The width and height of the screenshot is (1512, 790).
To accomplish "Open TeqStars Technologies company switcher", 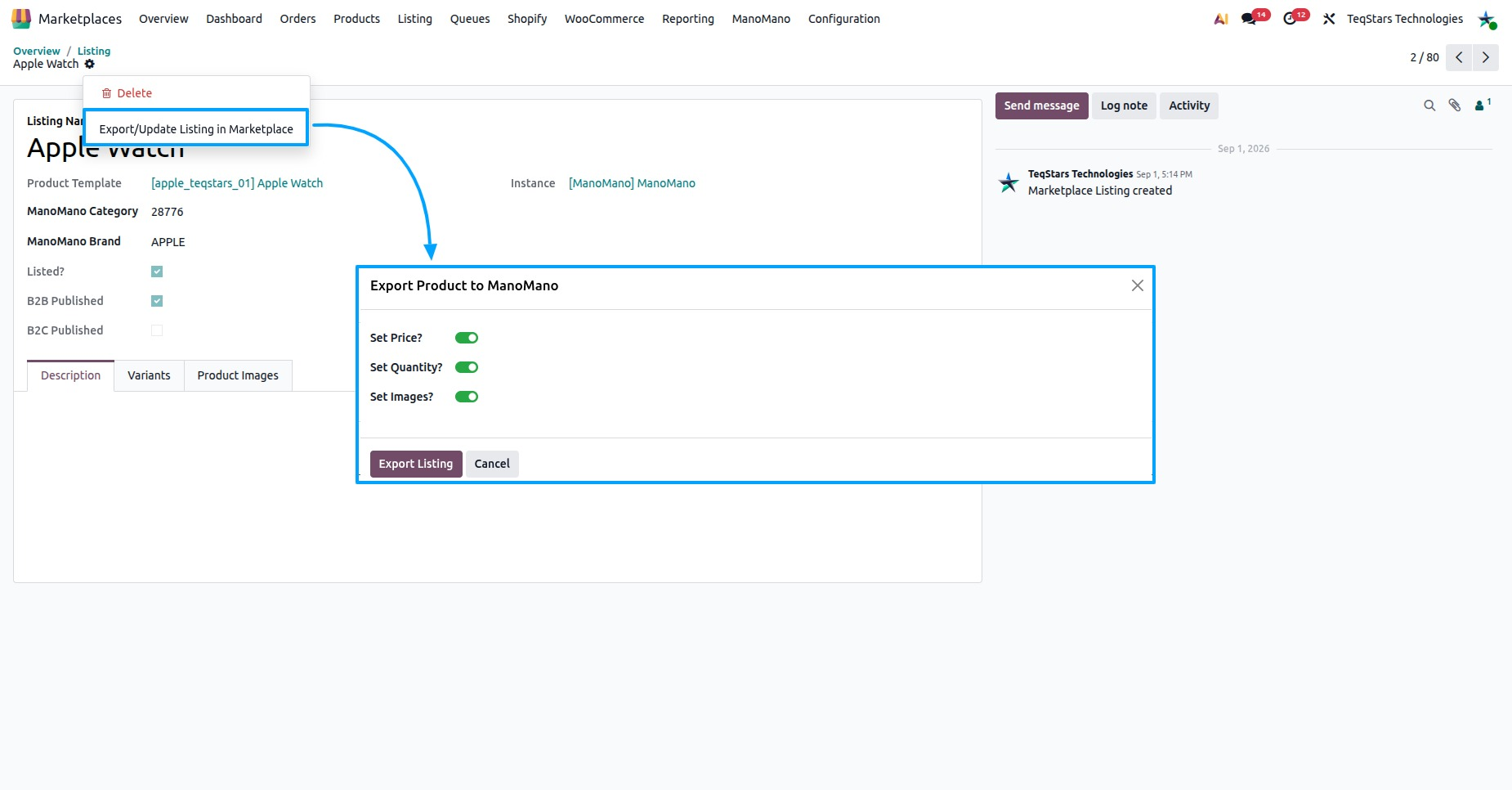I will [1405, 19].
